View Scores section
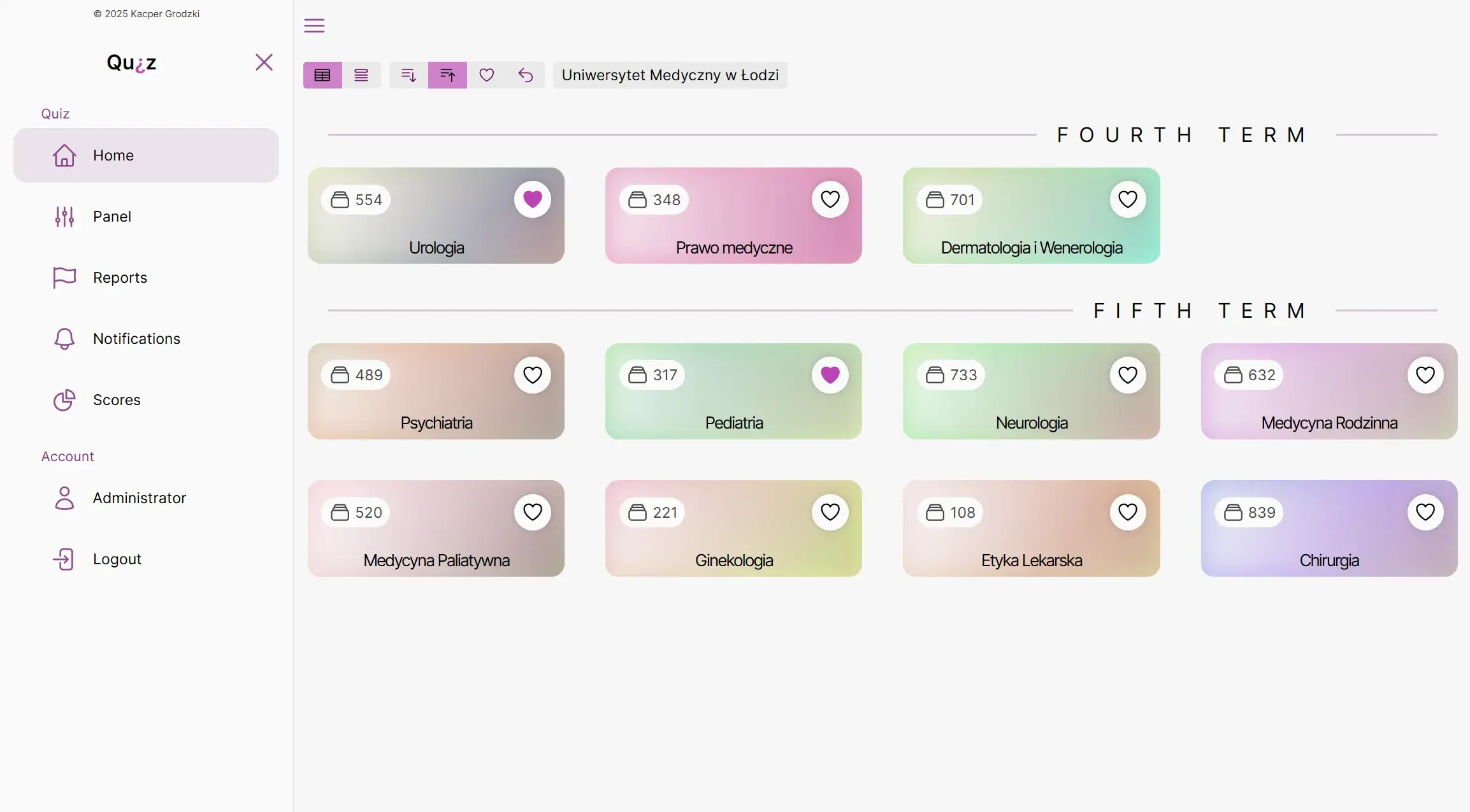 tap(117, 400)
